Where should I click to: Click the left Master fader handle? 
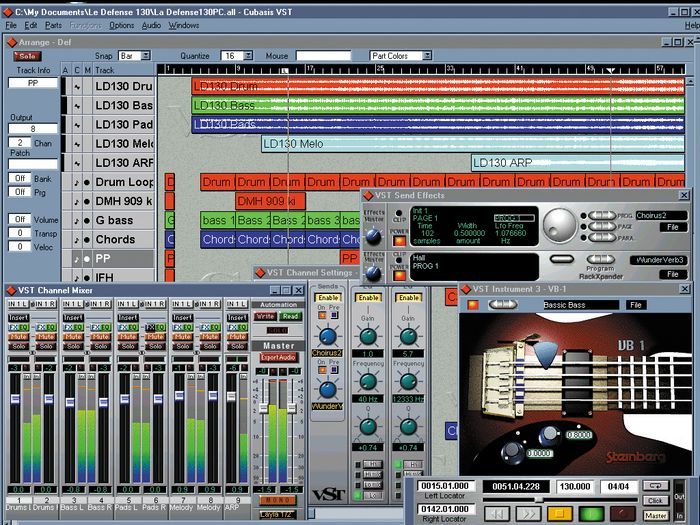click(263, 408)
